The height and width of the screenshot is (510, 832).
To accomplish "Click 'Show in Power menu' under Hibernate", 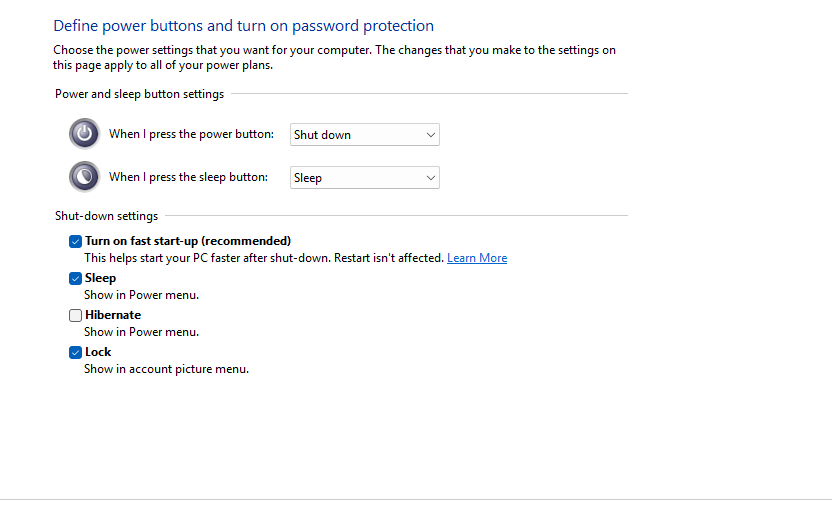I will (141, 332).
